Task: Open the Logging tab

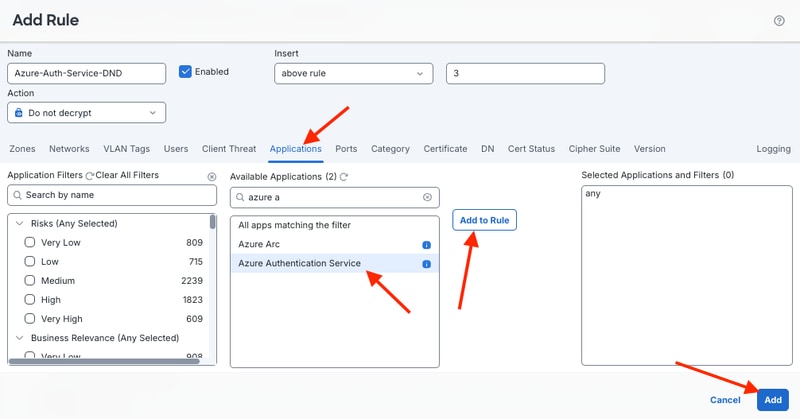Action: 773,149
